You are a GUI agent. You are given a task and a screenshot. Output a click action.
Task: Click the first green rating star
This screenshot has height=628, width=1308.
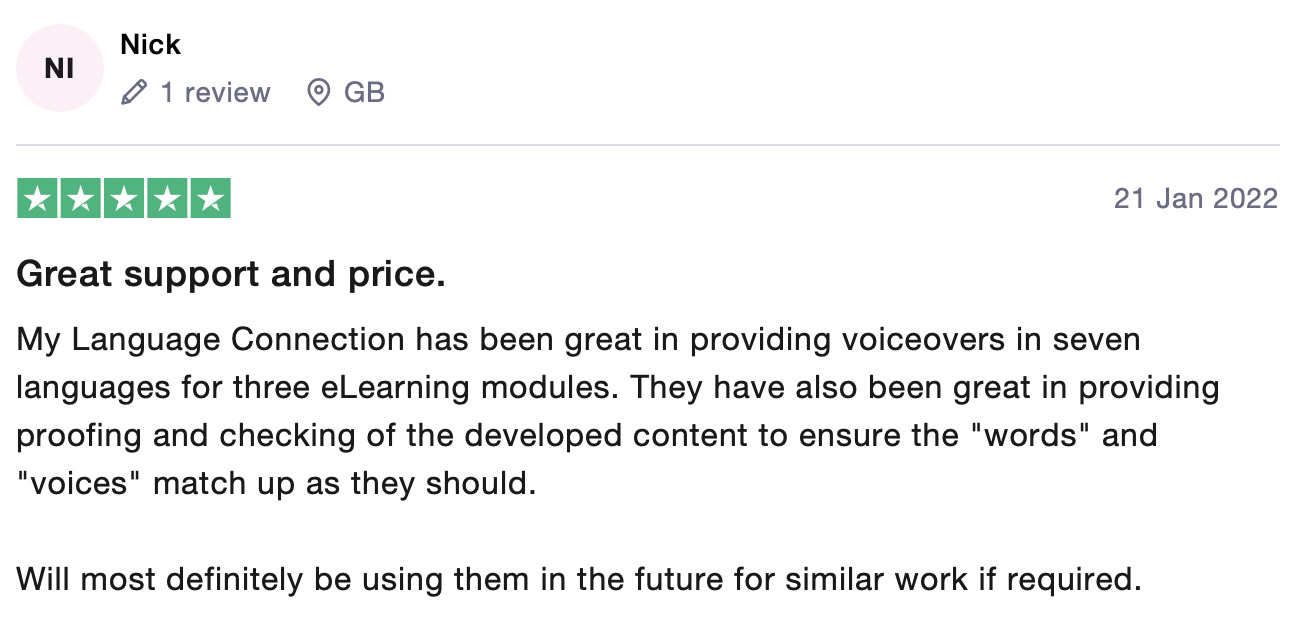[38, 198]
